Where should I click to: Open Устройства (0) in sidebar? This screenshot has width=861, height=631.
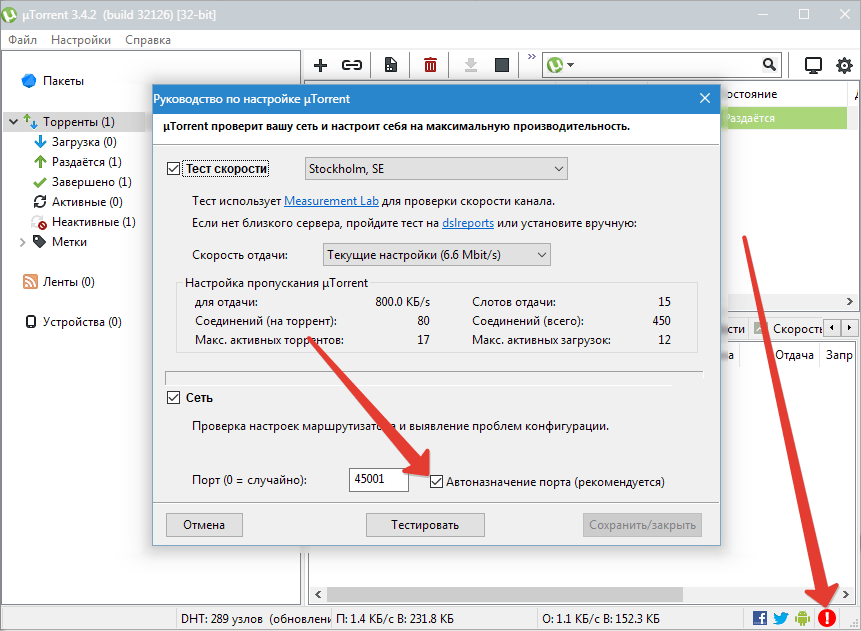[x=82, y=322]
